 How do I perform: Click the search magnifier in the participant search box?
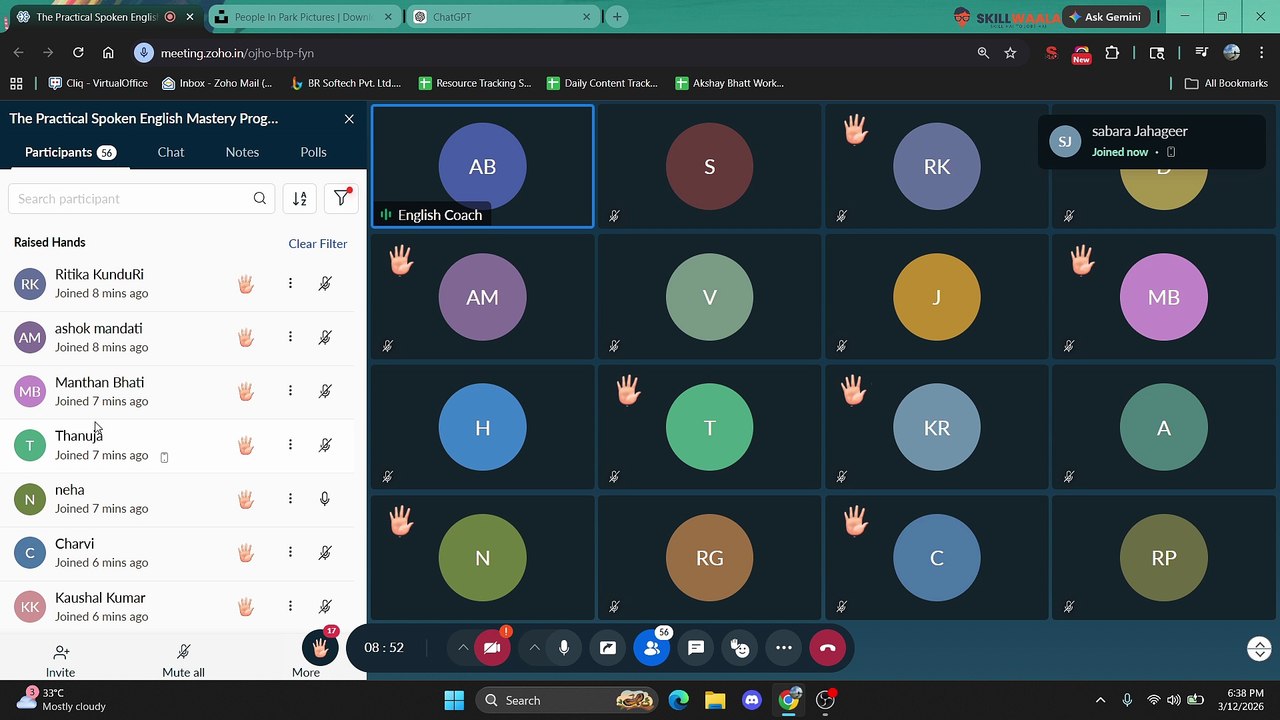tap(260, 198)
